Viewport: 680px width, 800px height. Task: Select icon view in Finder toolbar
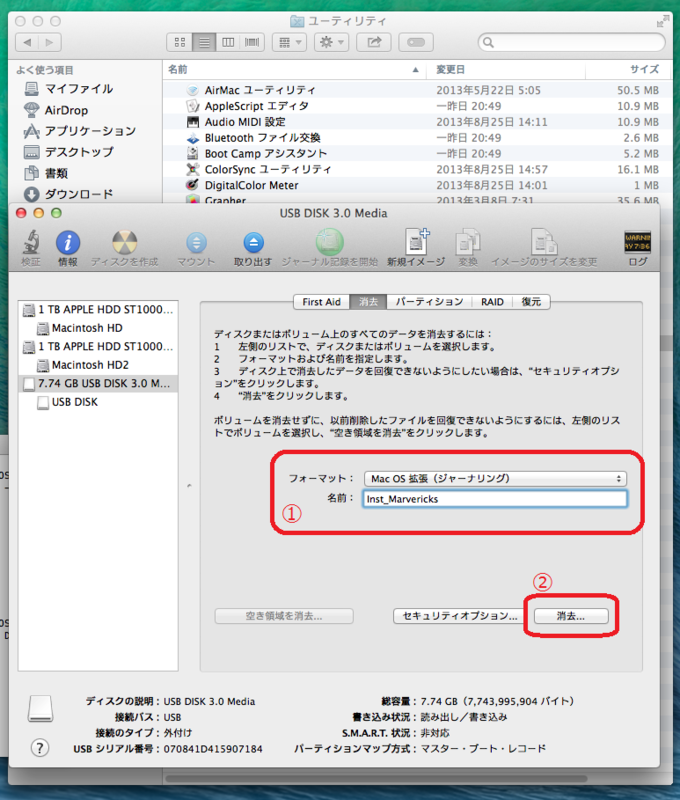click(x=180, y=42)
